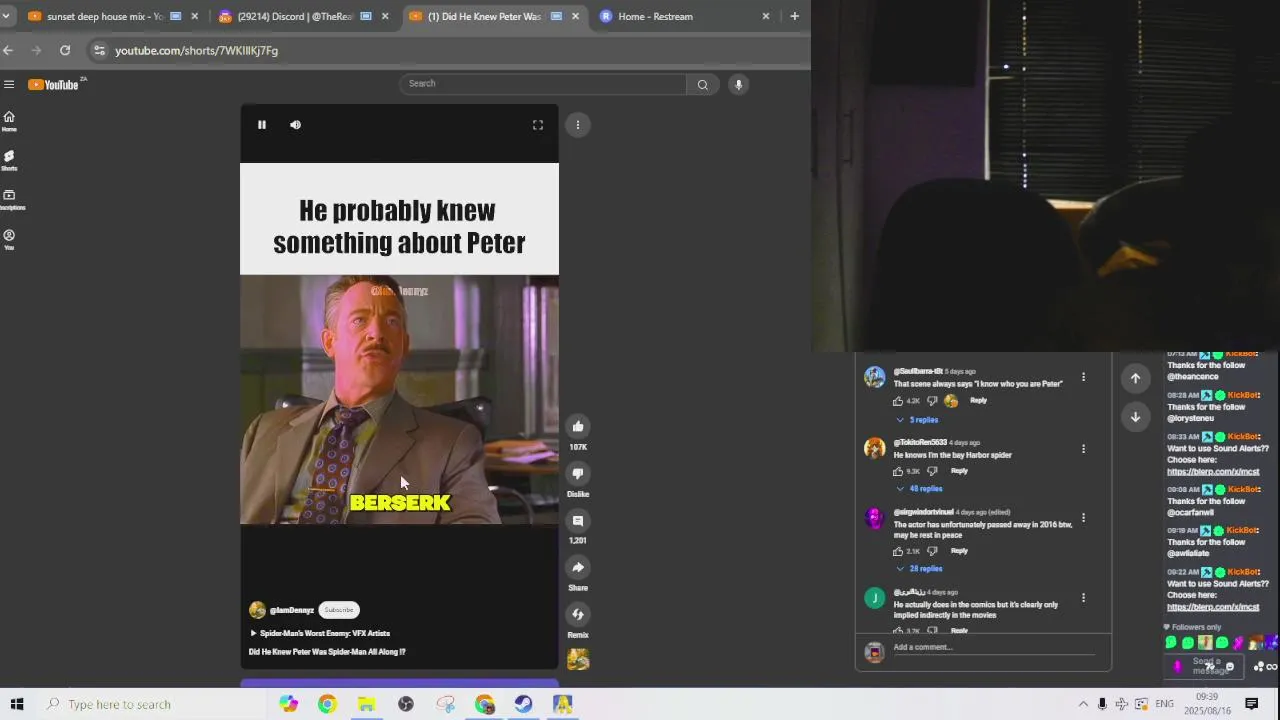Dislike the Short
This screenshot has height=720, width=1280.
[578, 474]
